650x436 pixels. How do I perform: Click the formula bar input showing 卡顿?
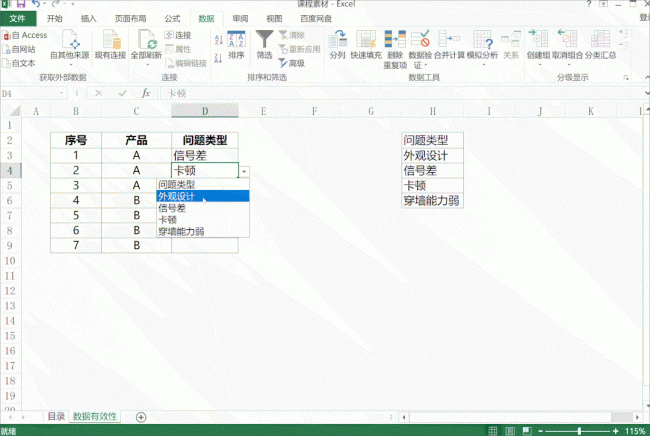402,94
